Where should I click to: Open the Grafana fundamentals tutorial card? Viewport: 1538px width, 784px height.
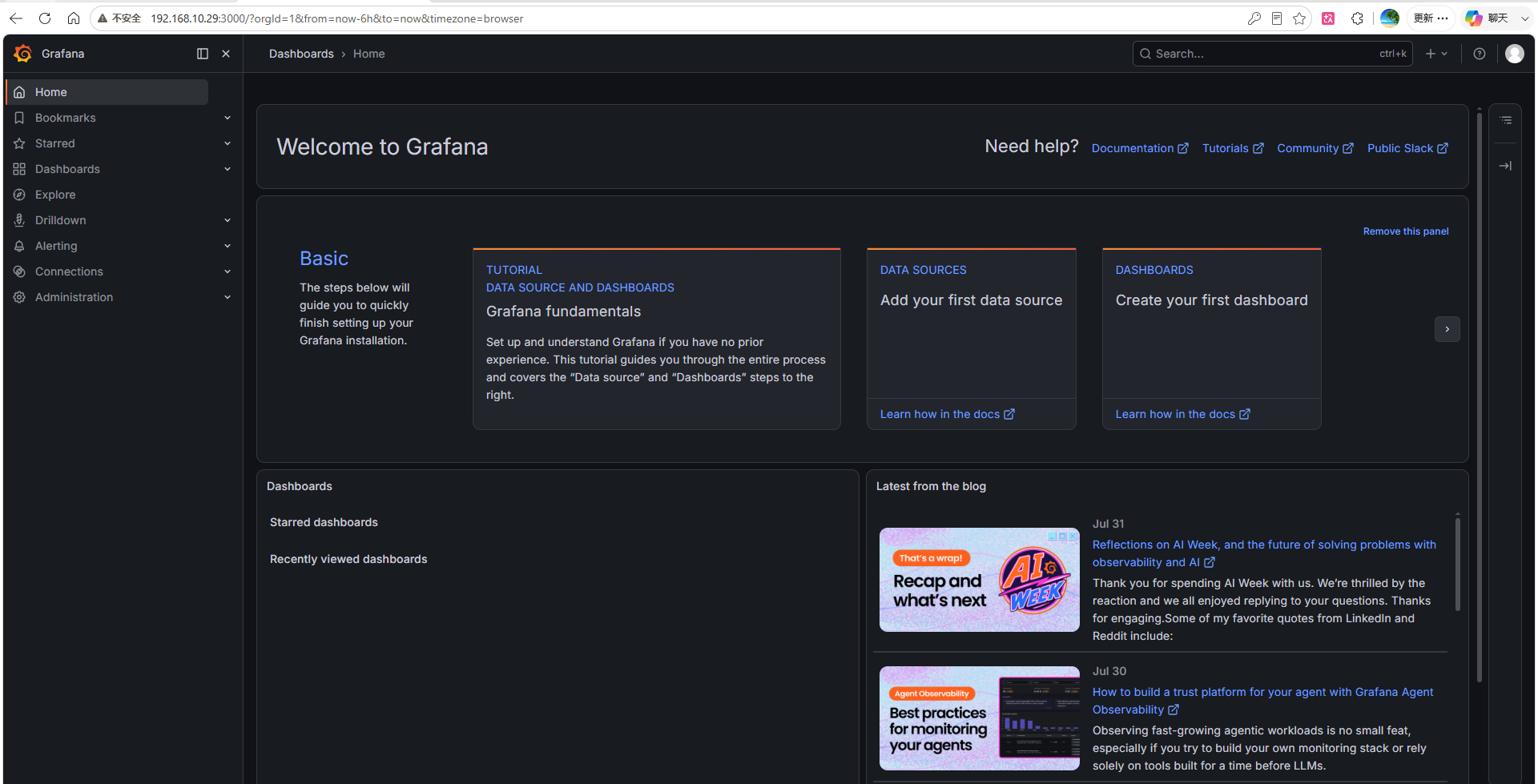coord(657,339)
